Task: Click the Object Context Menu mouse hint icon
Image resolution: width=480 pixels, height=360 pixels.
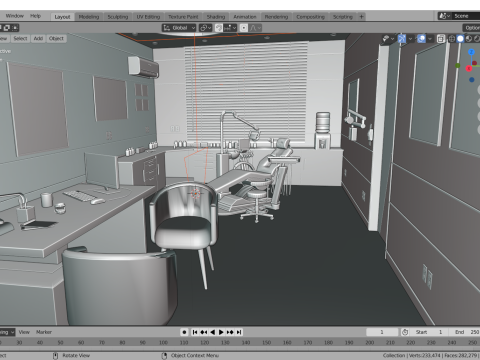Action: coord(164,356)
